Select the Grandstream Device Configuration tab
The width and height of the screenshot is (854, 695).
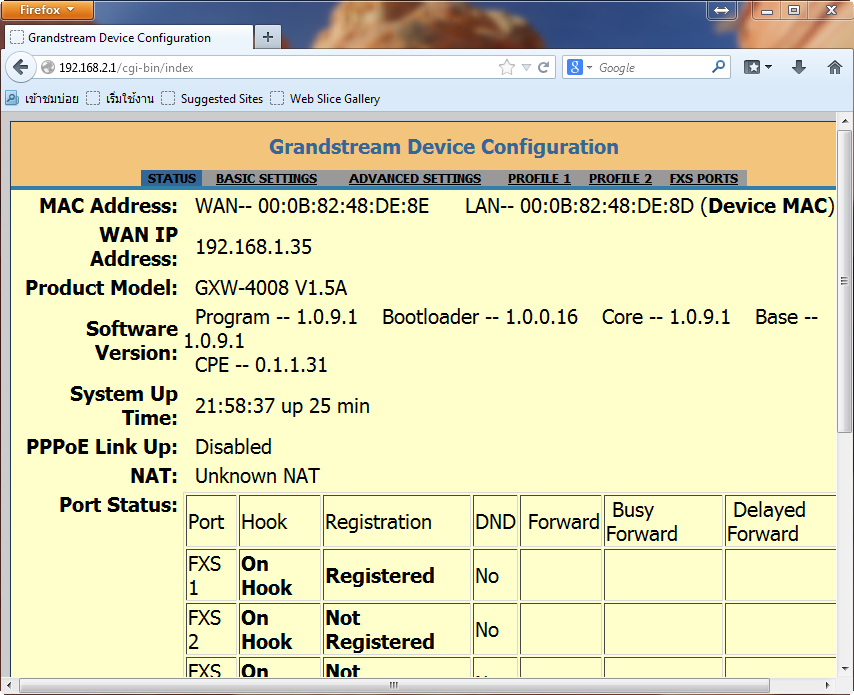129,38
